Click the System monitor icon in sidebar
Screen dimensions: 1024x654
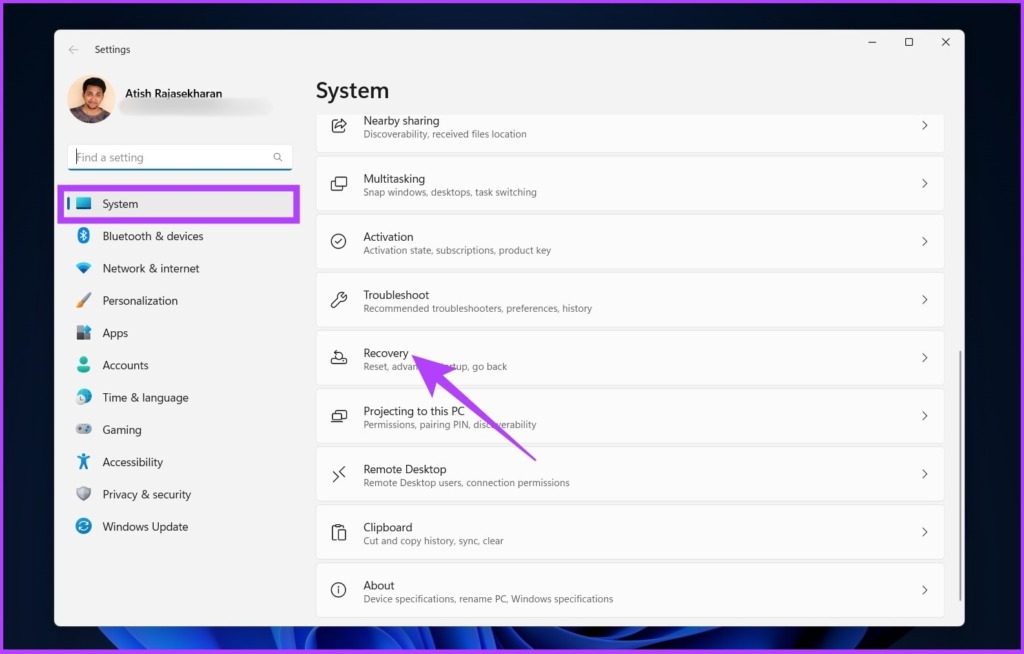pos(84,203)
